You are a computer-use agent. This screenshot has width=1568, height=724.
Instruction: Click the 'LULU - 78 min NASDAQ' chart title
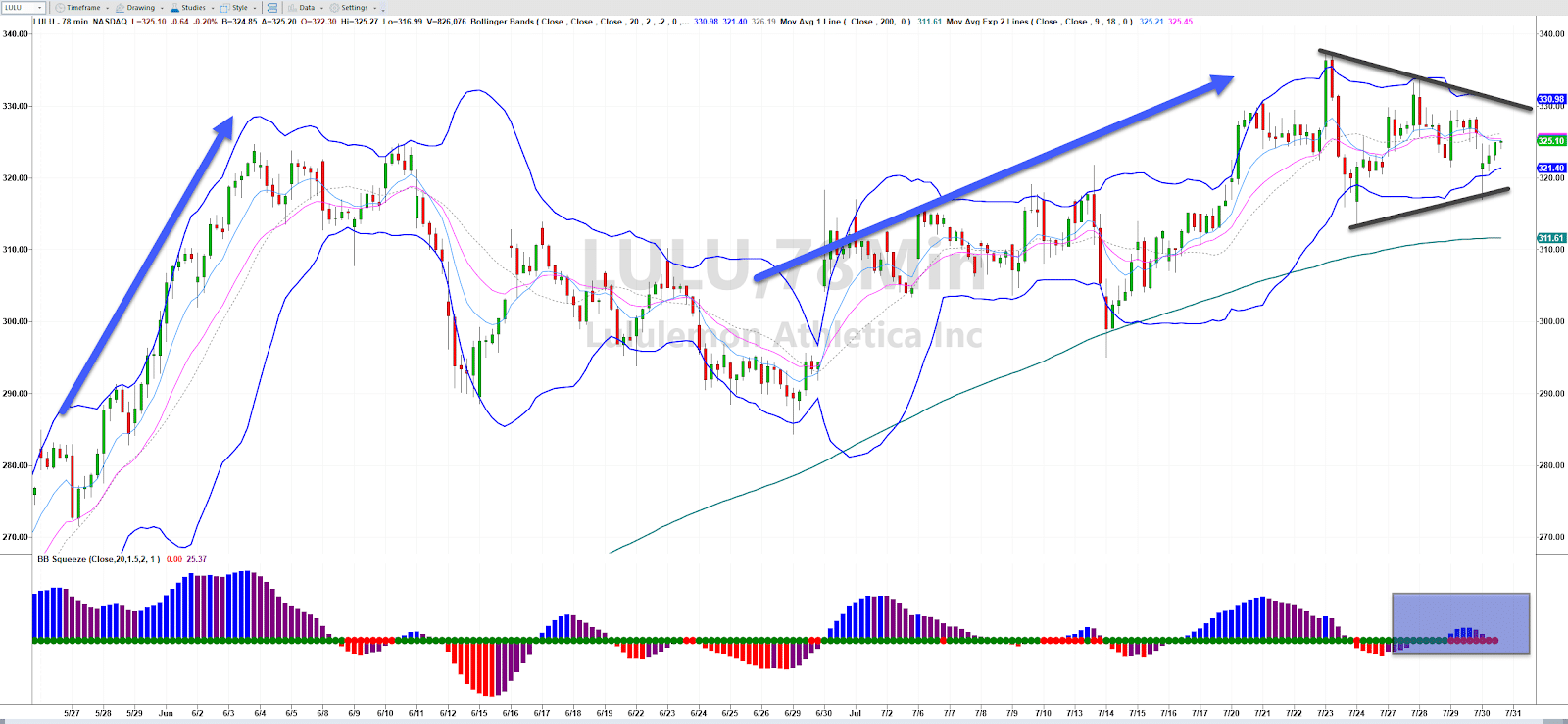tap(80, 22)
